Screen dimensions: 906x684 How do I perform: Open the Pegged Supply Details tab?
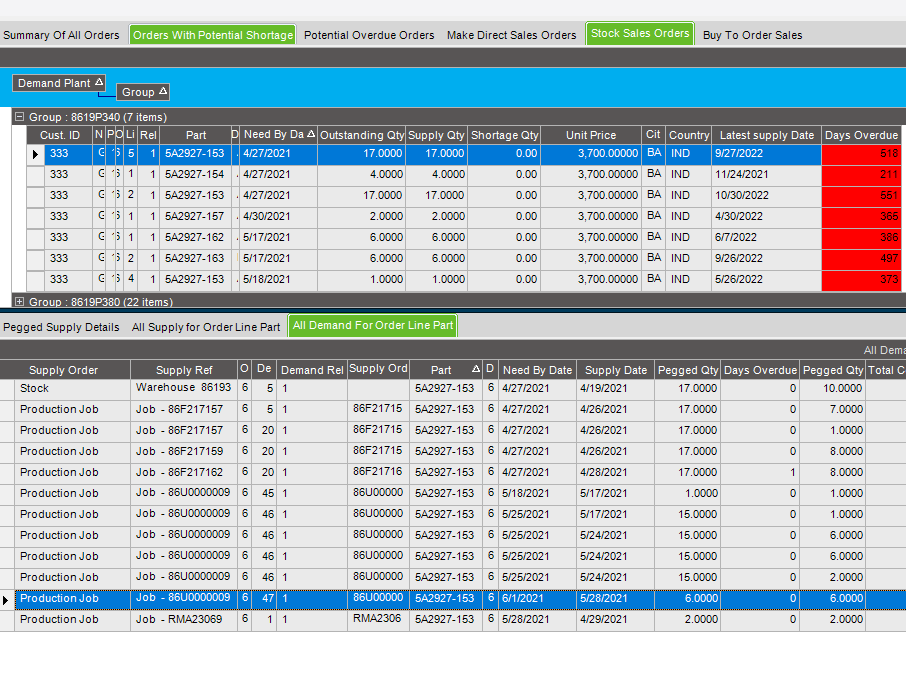click(61, 327)
